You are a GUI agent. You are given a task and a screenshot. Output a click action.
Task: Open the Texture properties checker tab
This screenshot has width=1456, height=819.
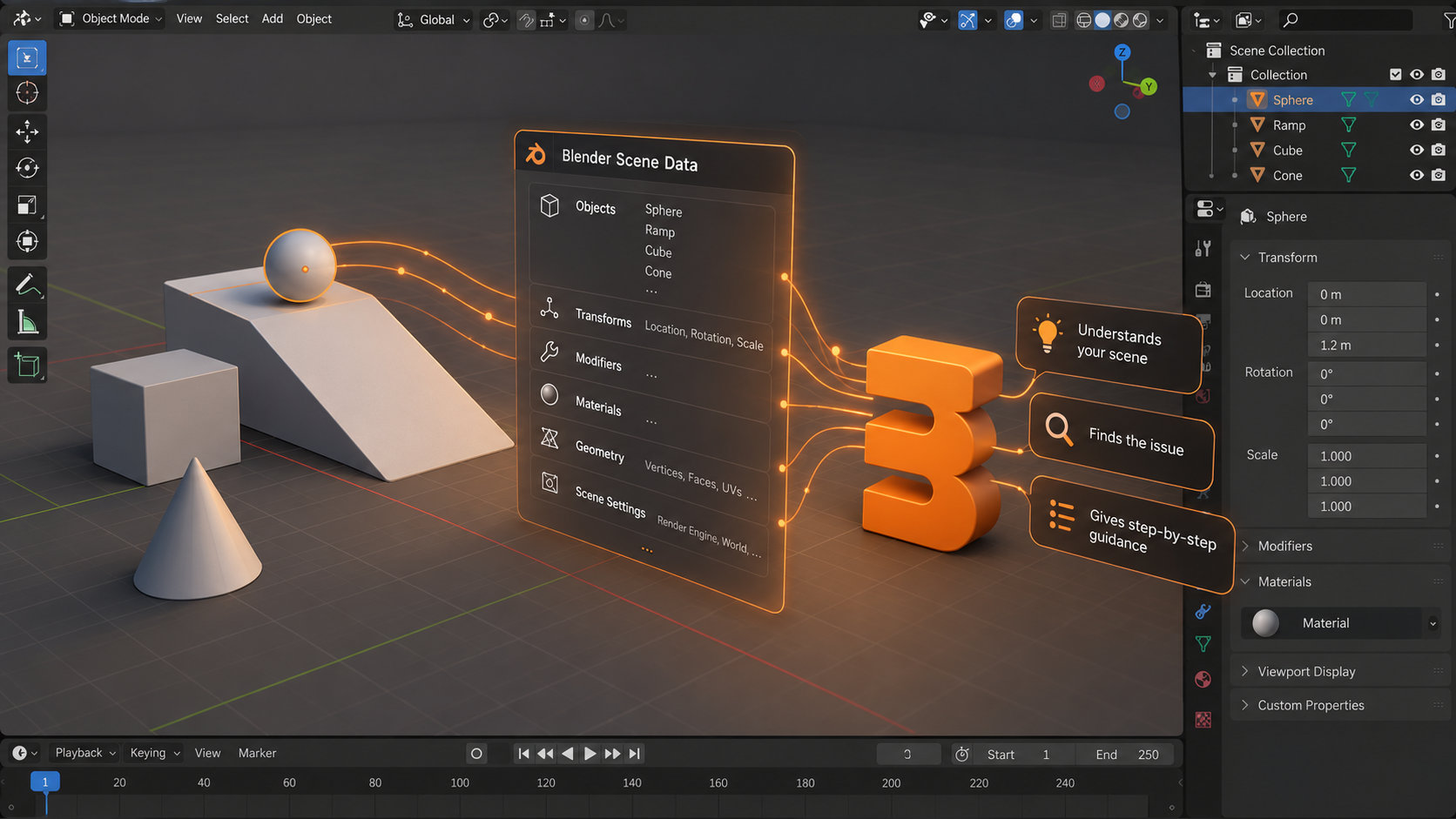(1203, 720)
